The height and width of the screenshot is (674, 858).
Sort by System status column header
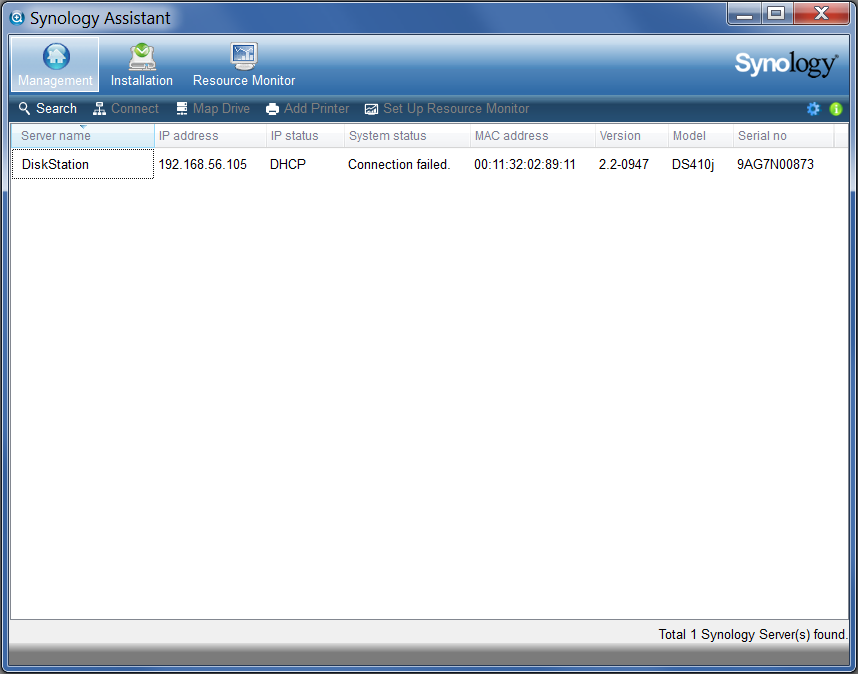[407, 136]
